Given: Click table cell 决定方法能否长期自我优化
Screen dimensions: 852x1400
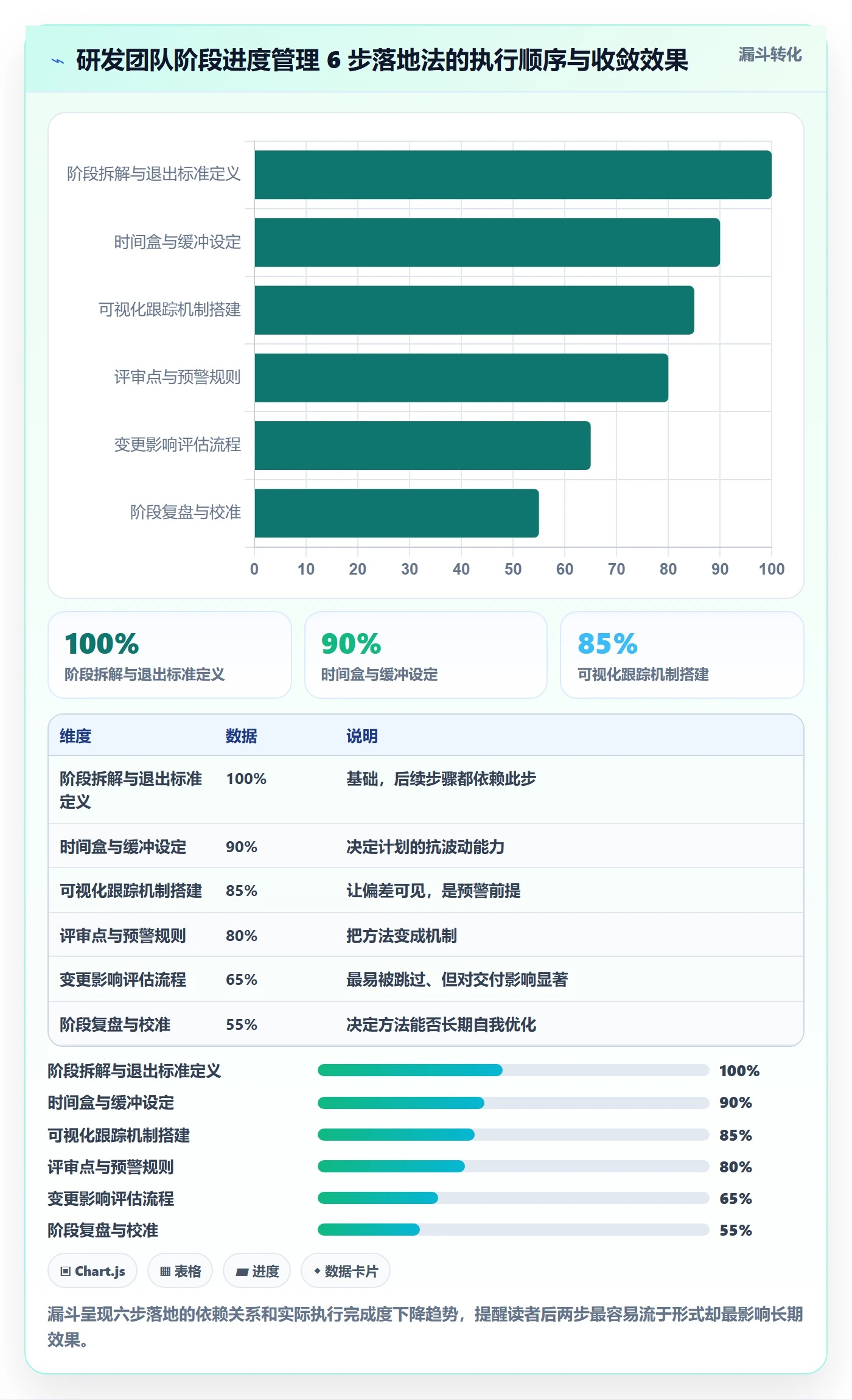Looking at the screenshot, I should [441, 1024].
